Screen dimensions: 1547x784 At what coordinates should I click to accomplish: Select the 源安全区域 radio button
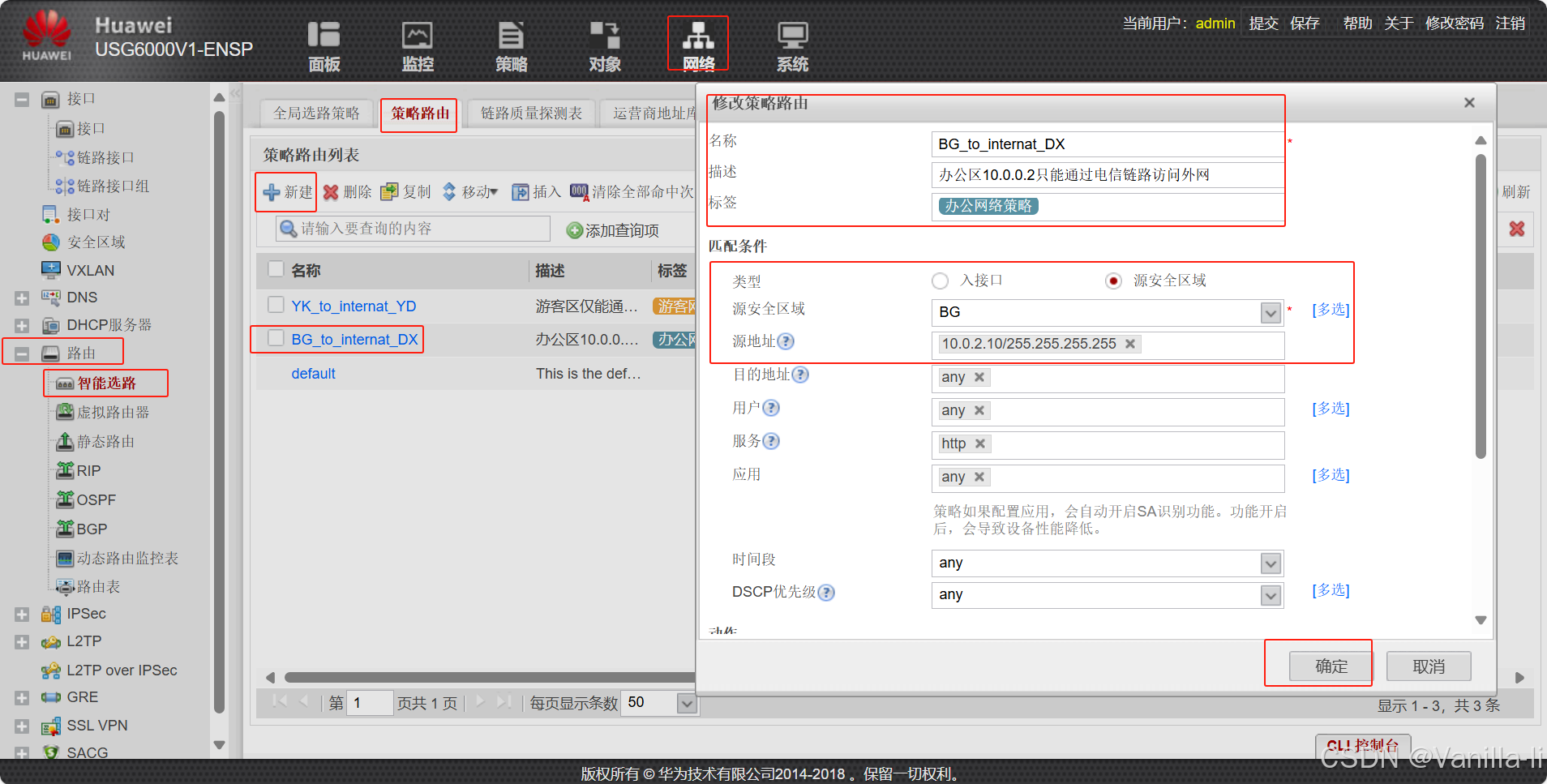1113,281
